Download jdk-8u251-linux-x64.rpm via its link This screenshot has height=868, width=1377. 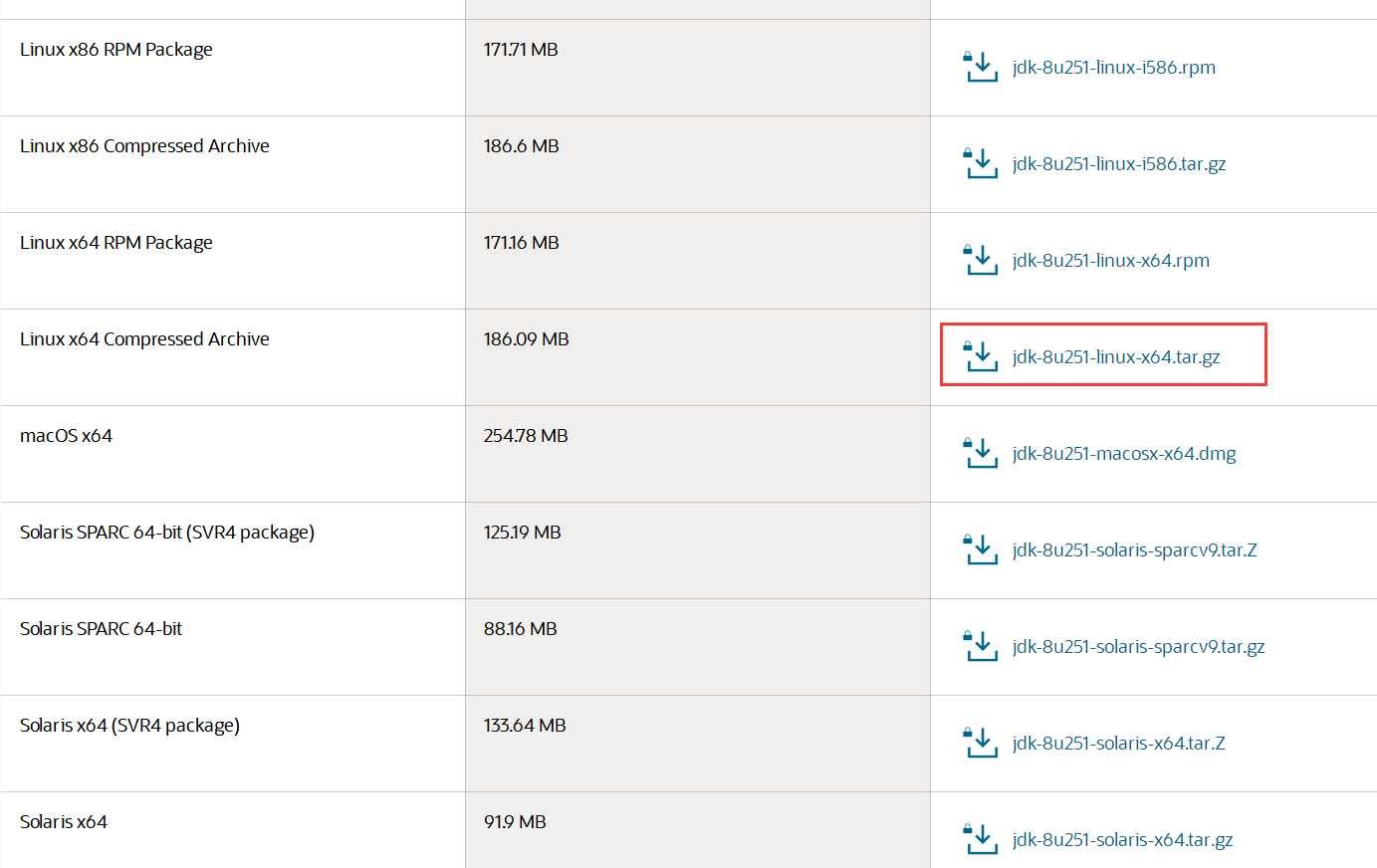[x=1110, y=261]
